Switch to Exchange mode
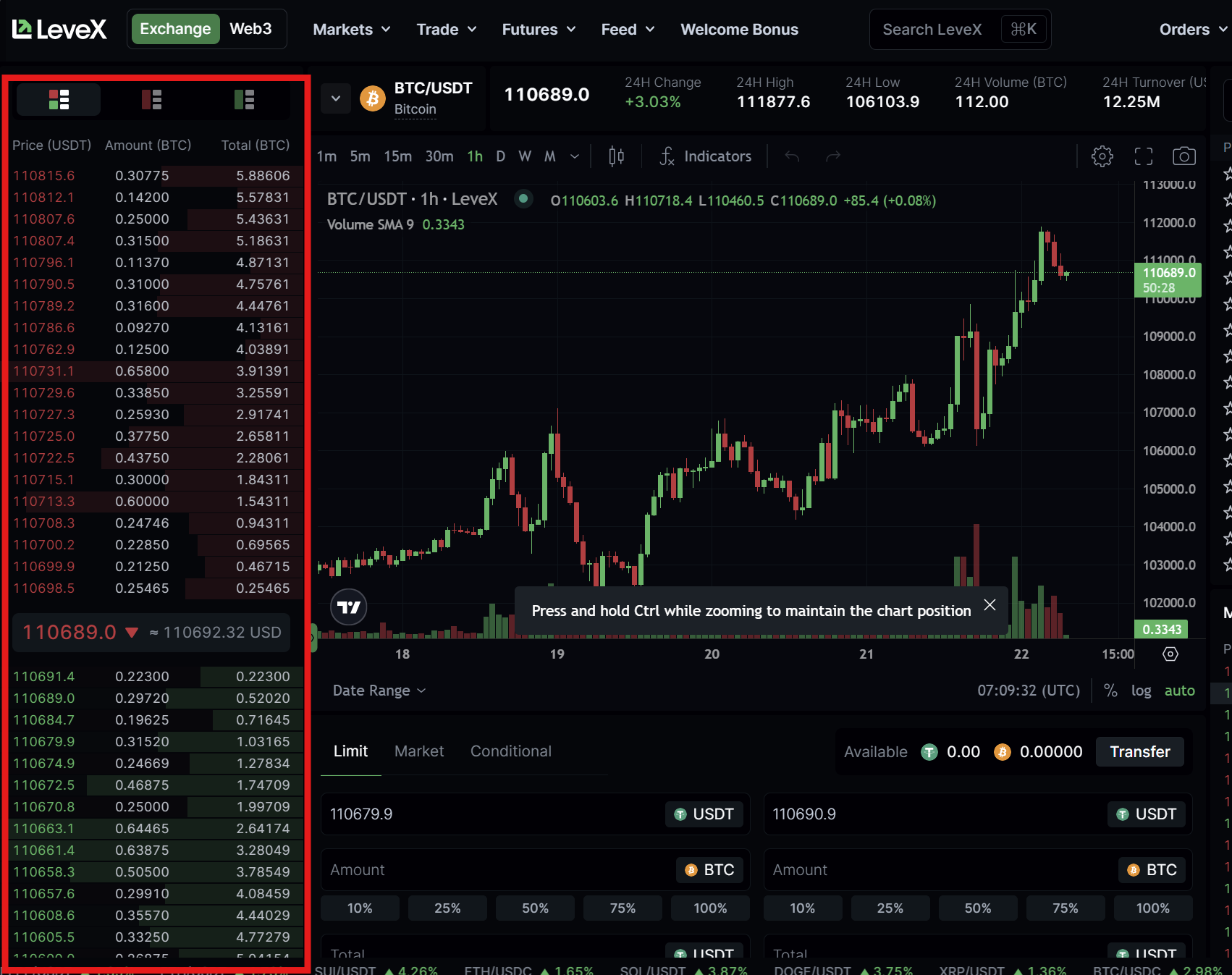1232x975 pixels. pyautogui.click(x=175, y=29)
